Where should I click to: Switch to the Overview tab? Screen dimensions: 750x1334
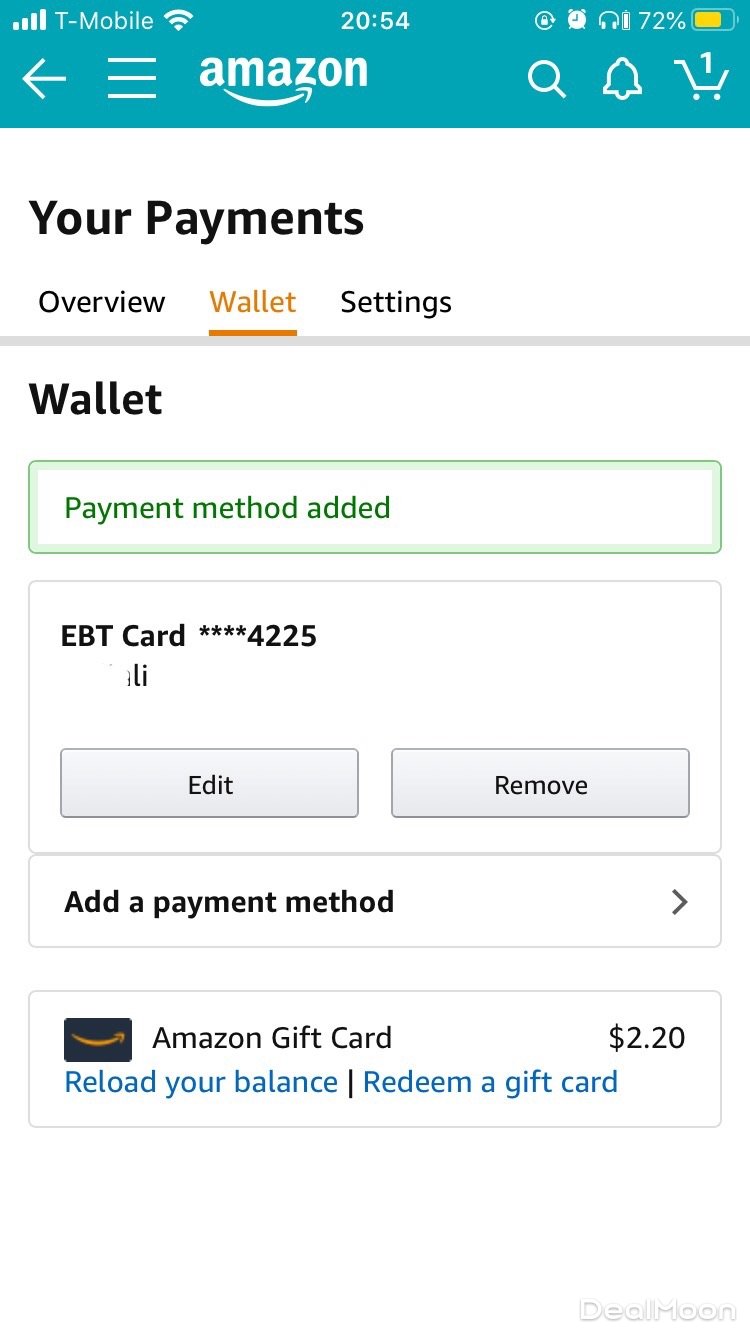pyautogui.click(x=102, y=302)
